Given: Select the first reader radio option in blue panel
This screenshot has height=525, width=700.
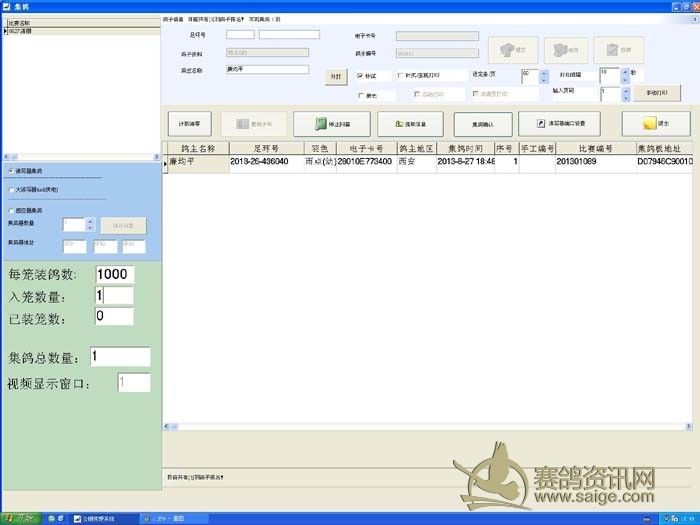Looking at the screenshot, I should [x=11, y=171].
